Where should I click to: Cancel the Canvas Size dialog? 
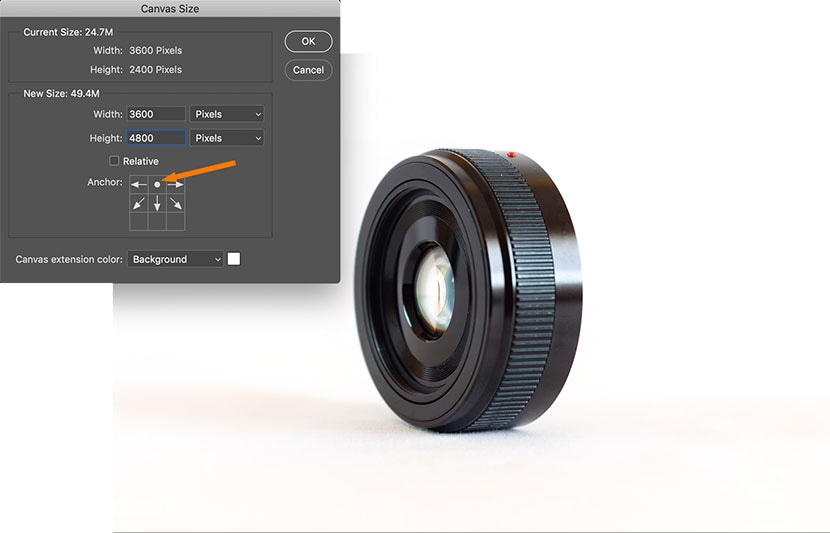coord(308,70)
